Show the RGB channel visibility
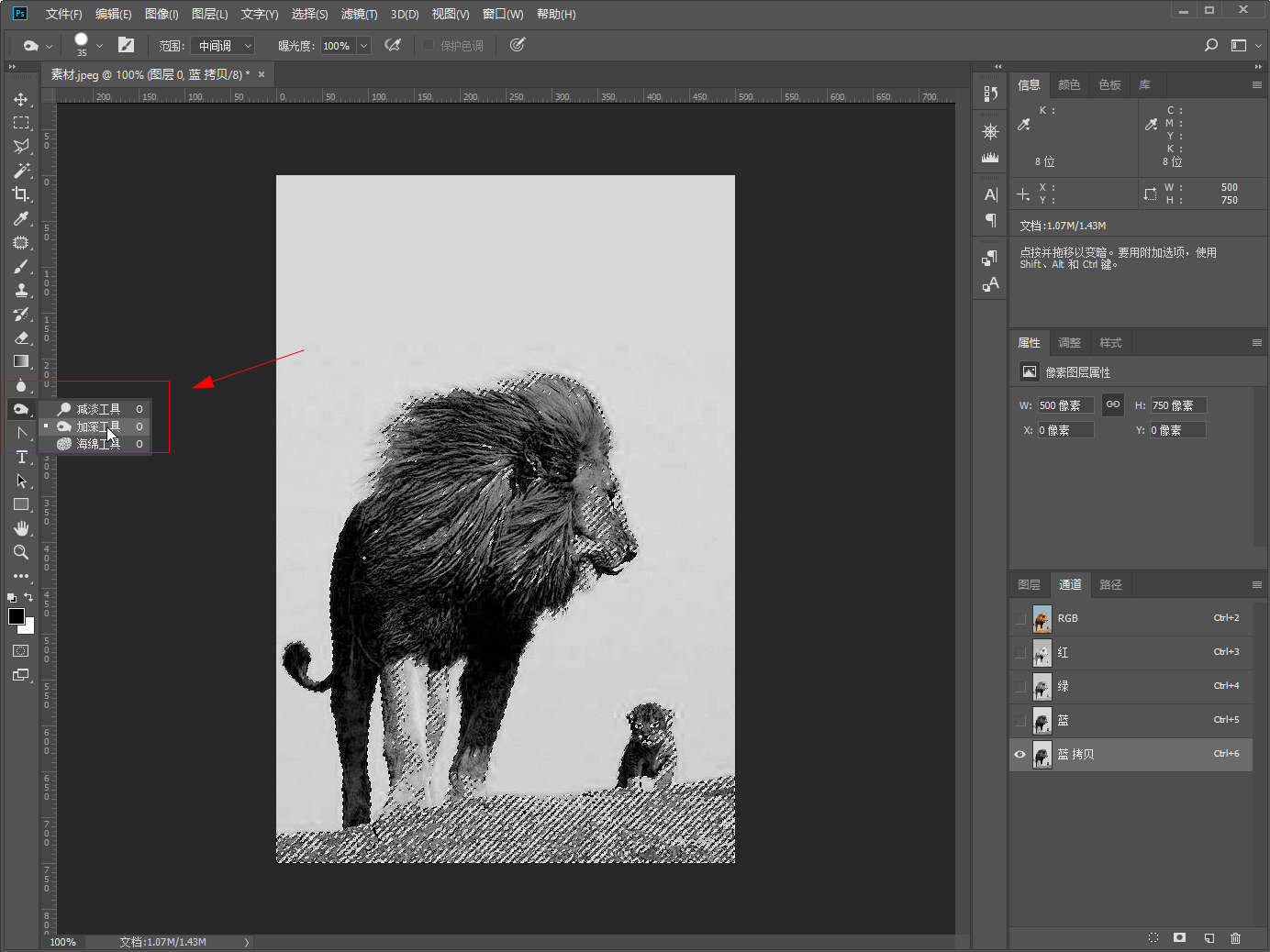 (x=1020, y=618)
